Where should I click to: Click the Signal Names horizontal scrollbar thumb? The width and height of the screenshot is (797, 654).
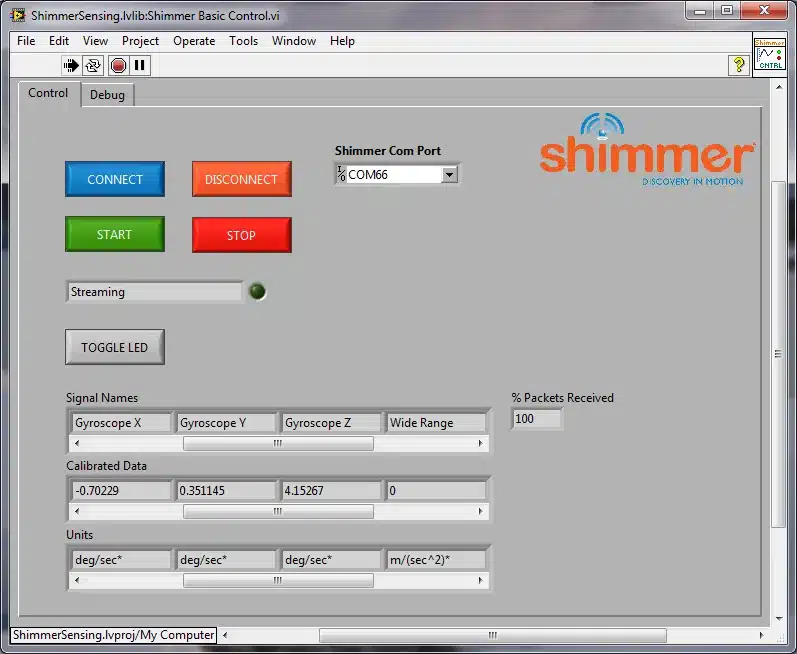pos(278,443)
